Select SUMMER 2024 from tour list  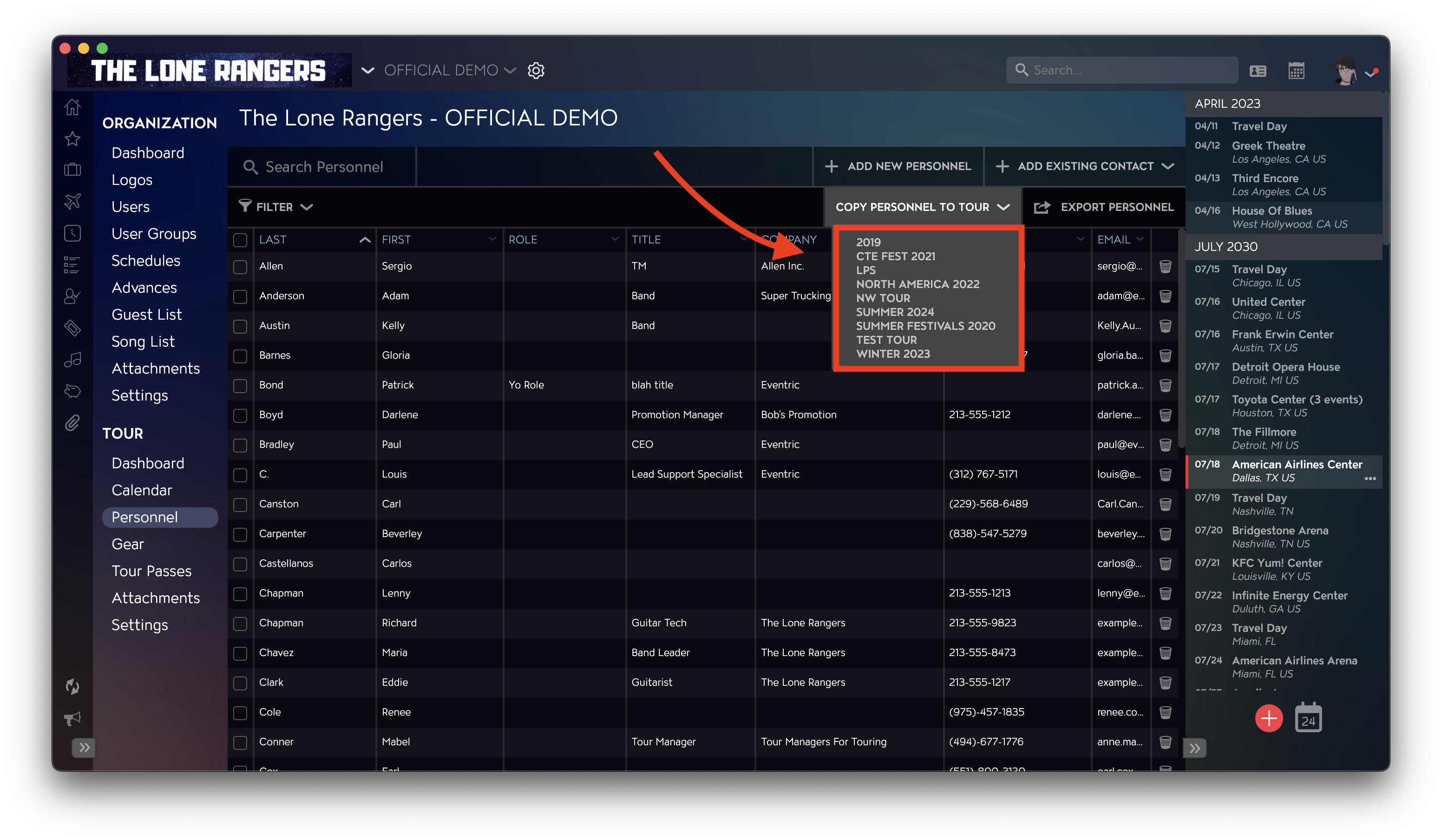pyautogui.click(x=894, y=312)
